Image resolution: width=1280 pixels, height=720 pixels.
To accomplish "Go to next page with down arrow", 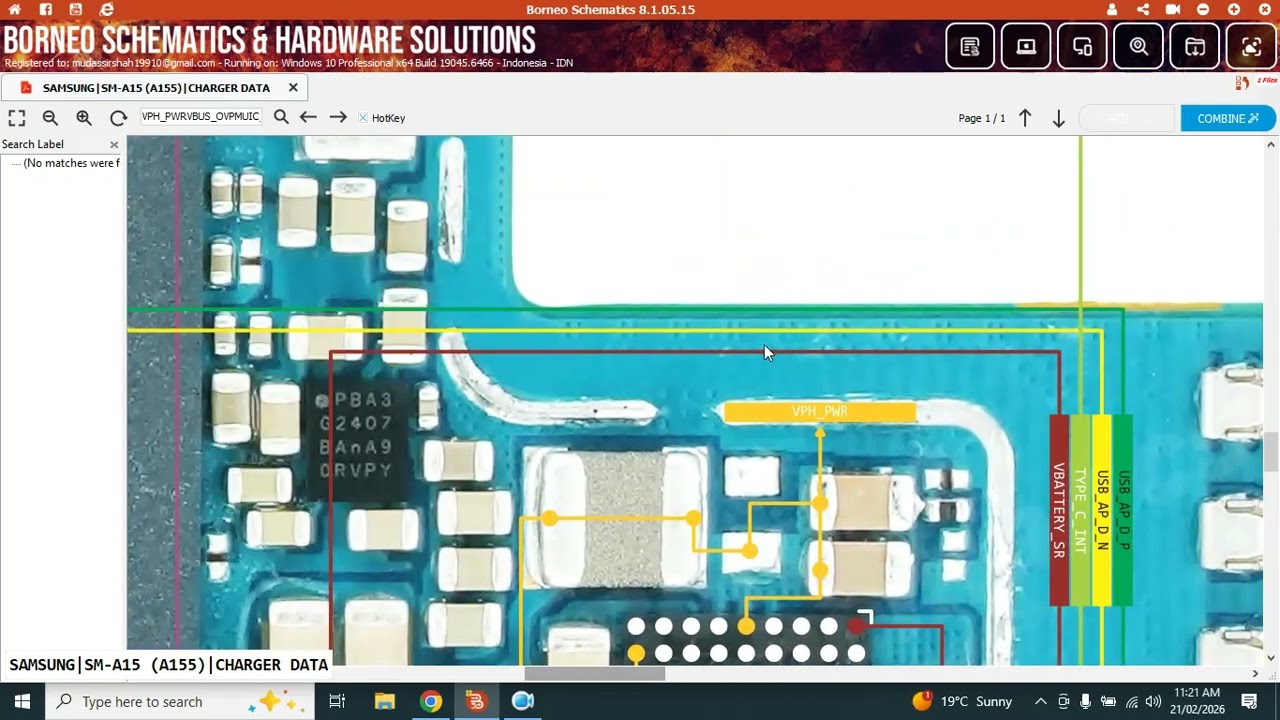I will tap(1058, 118).
